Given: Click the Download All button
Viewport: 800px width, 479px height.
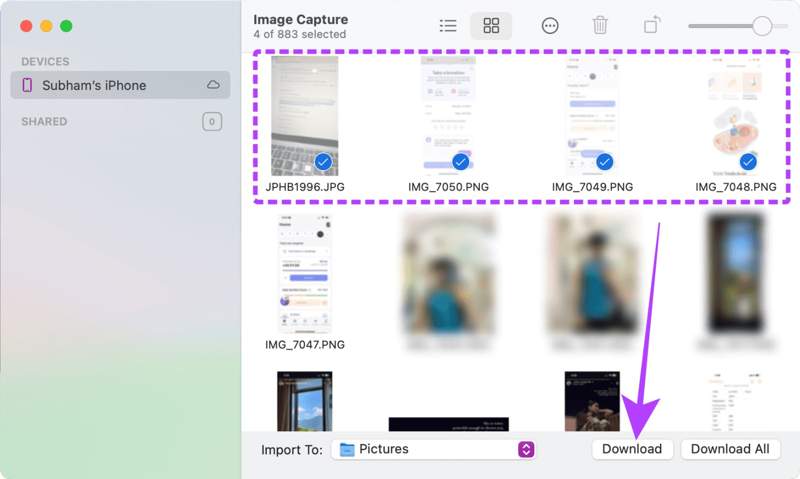Looking at the screenshot, I should pos(730,449).
